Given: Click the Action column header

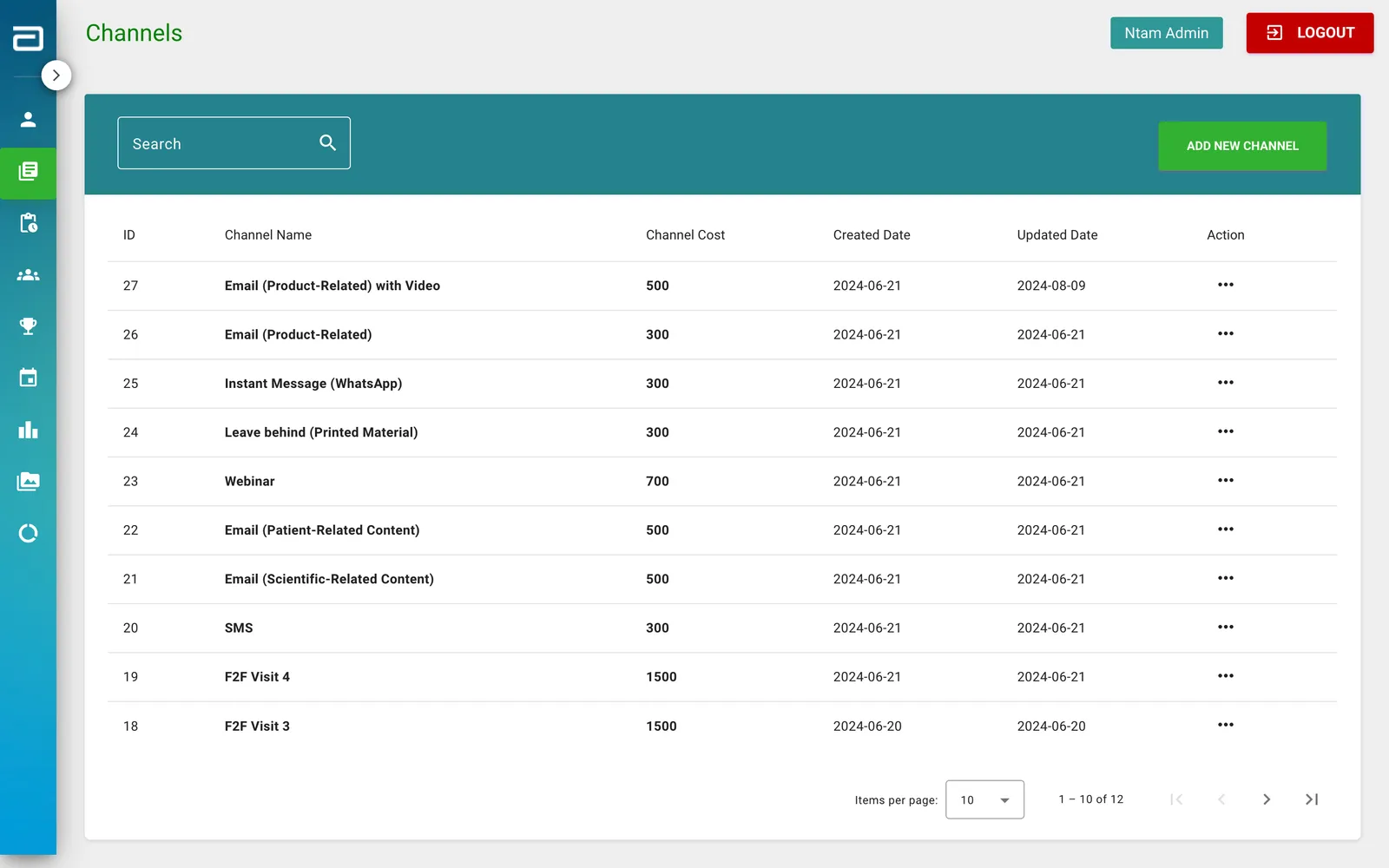Looking at the screenshot, I should 1225,235.
